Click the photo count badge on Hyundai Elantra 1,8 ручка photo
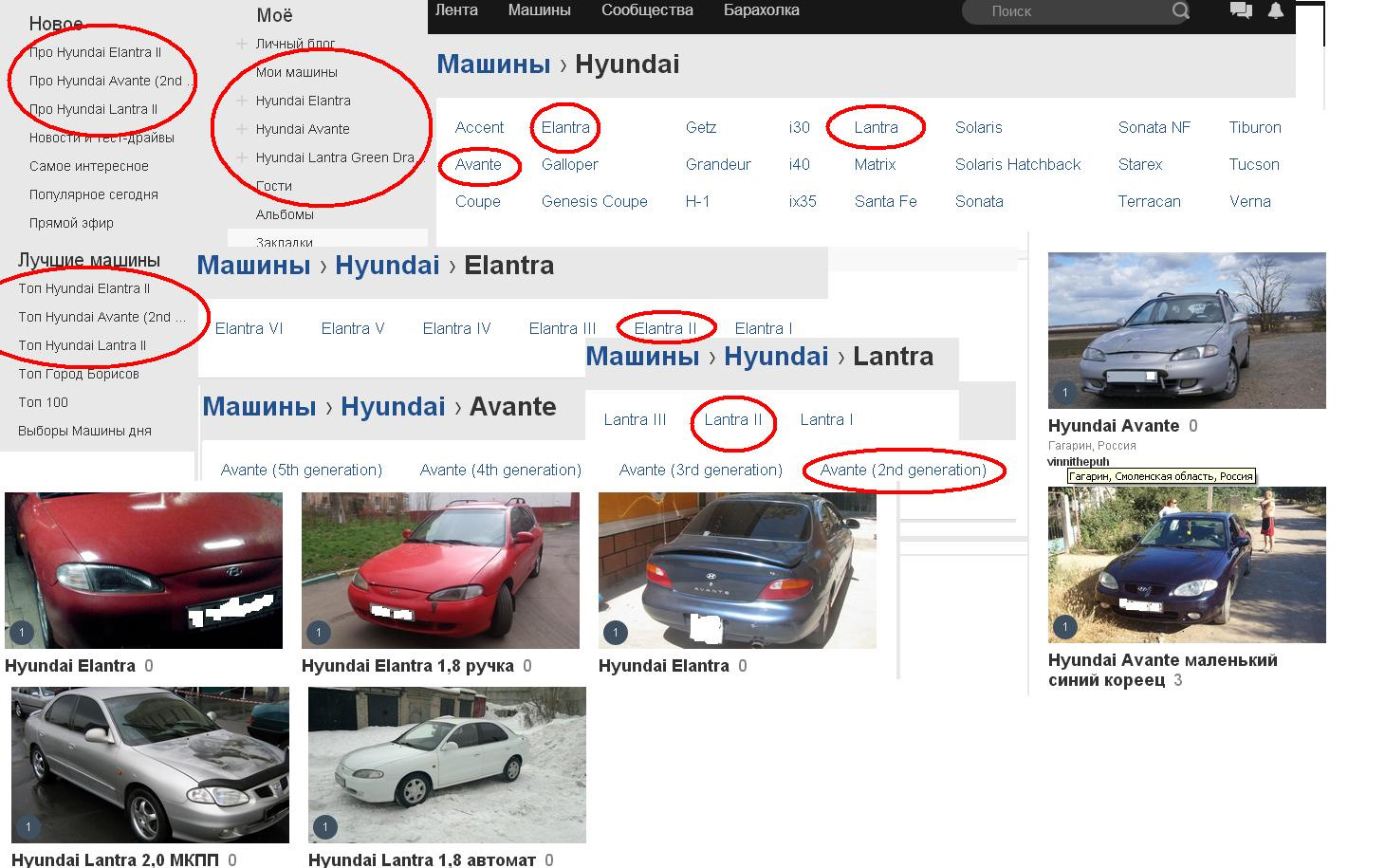This screenshot has height=868, width=1385. pos(318,633)
